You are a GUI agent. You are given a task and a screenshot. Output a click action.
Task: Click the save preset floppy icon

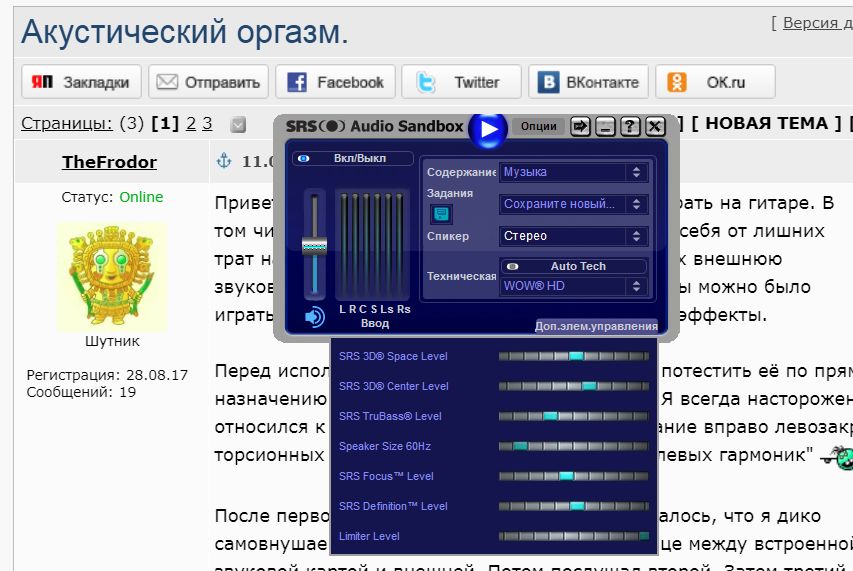[441, 213]
